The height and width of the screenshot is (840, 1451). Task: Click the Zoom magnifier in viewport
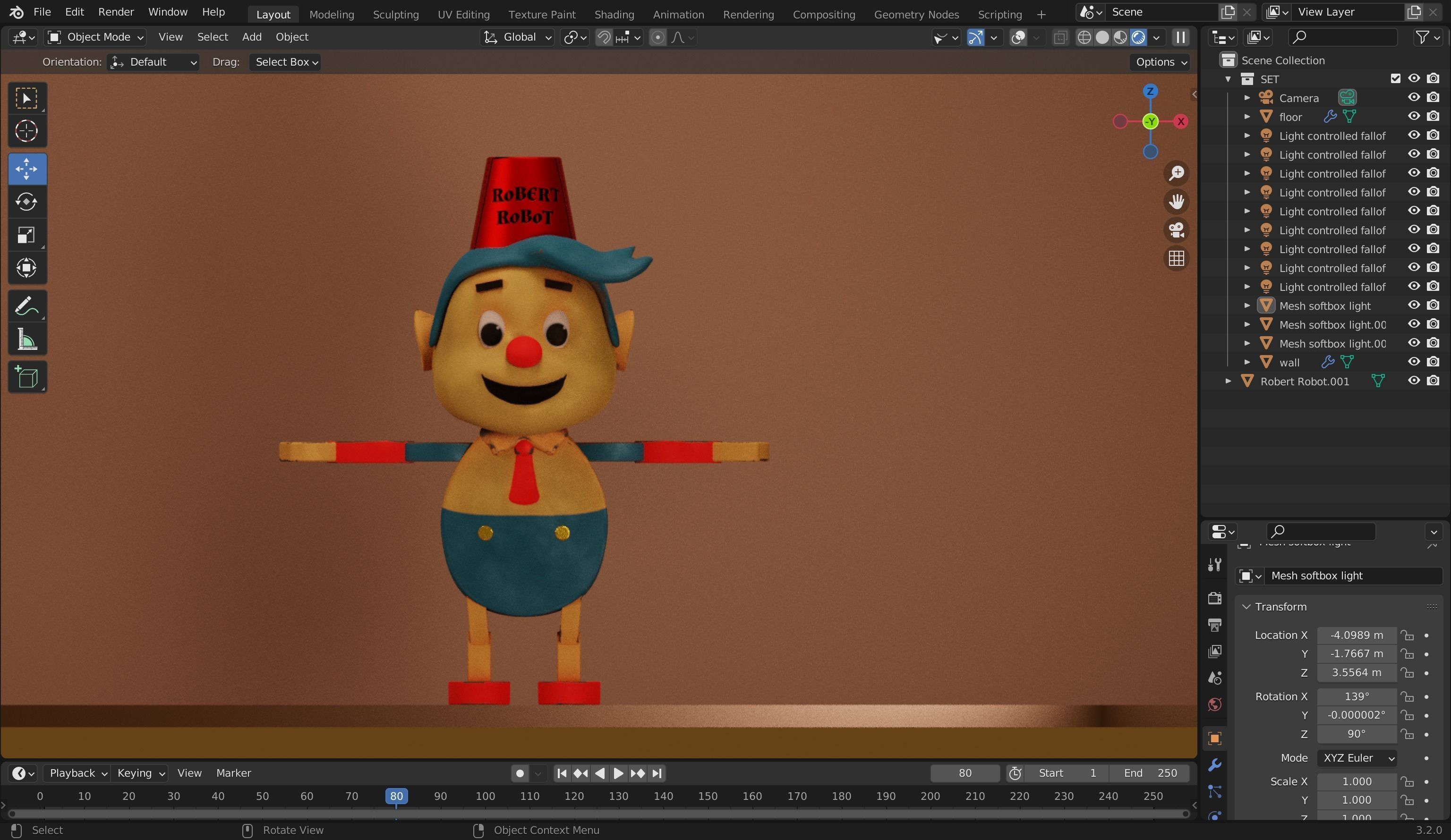coord(1177,173)
